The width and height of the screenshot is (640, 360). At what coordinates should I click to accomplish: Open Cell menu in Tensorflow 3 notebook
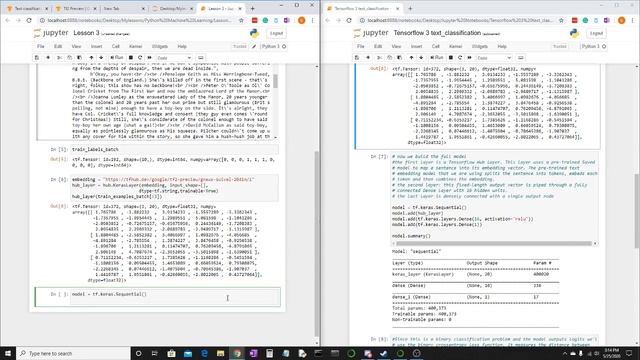click(x=436, y=47)
